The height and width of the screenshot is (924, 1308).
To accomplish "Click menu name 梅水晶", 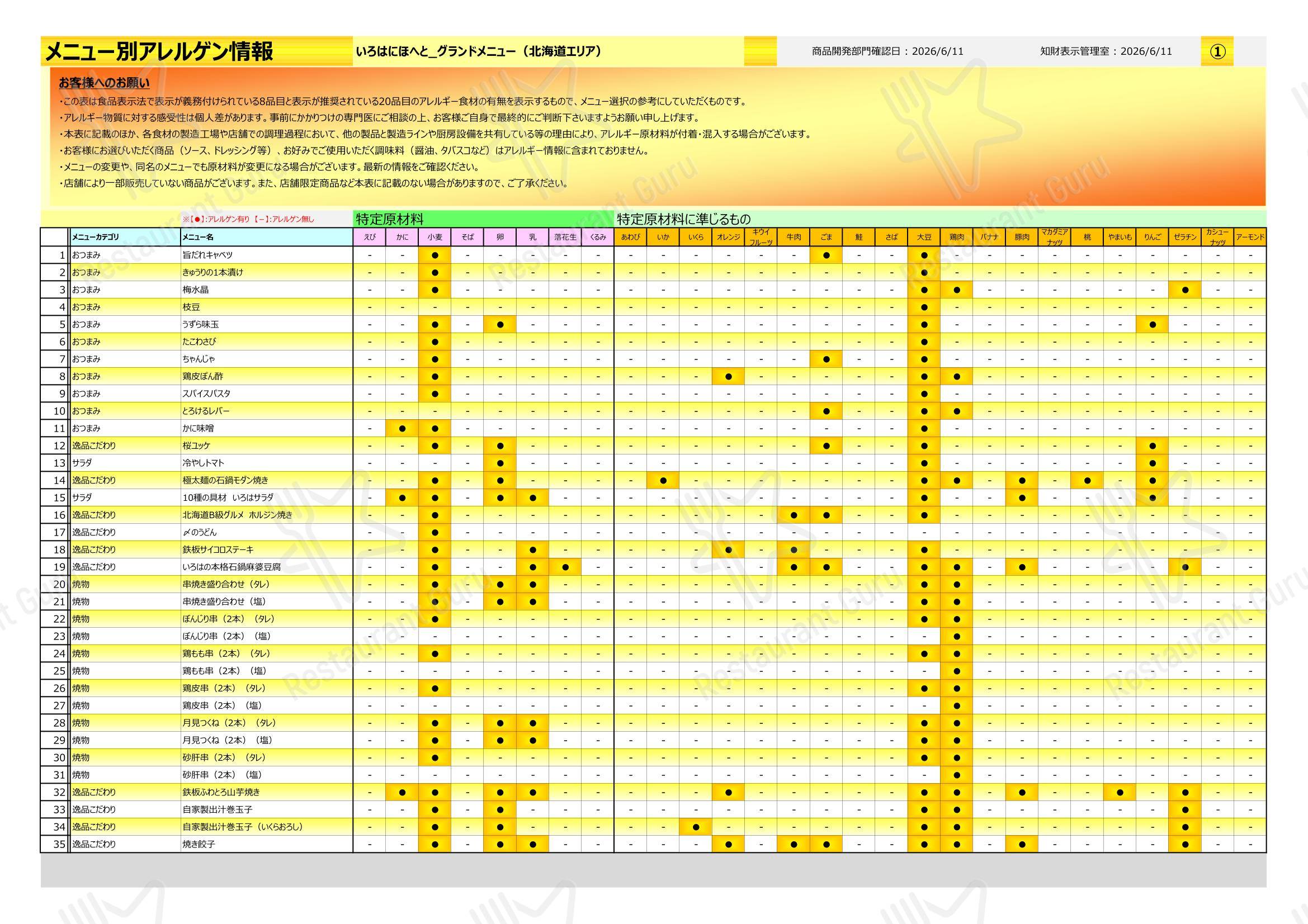I will coord(195,290).
